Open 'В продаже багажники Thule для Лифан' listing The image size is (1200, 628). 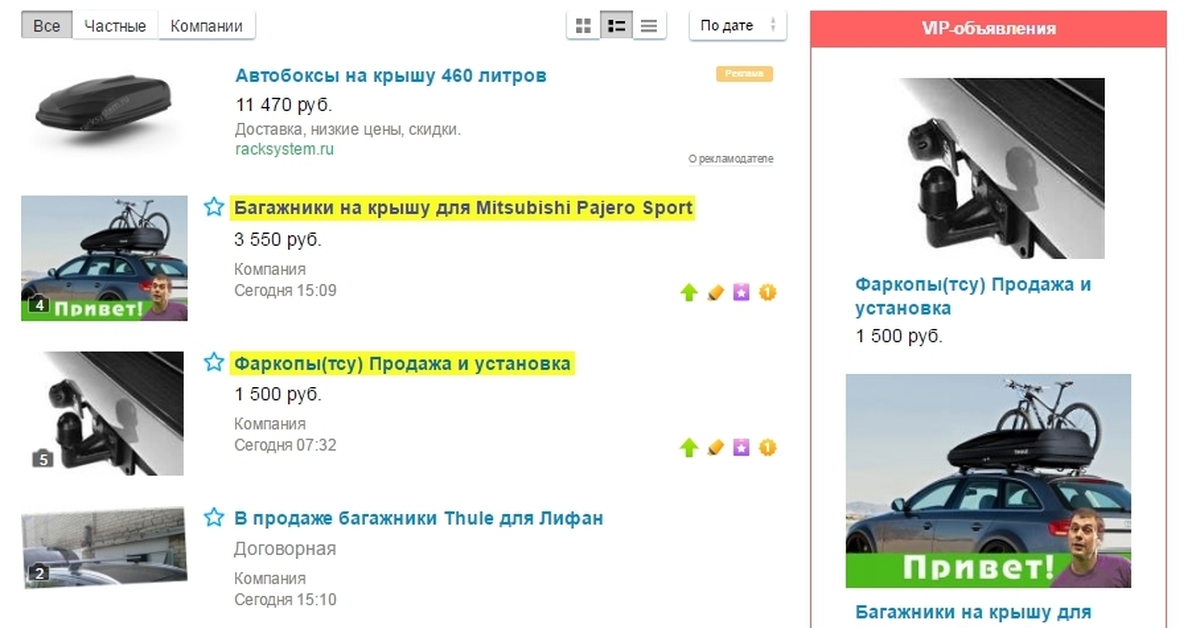pyautogui.click(x=418, y=518)
